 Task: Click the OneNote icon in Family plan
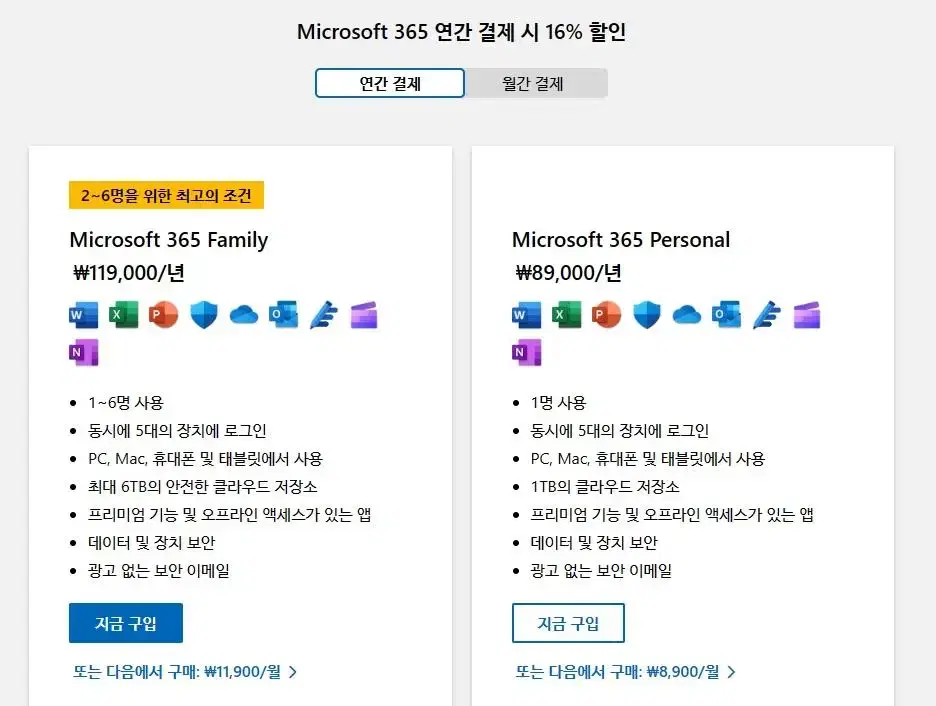pos(84,353)
